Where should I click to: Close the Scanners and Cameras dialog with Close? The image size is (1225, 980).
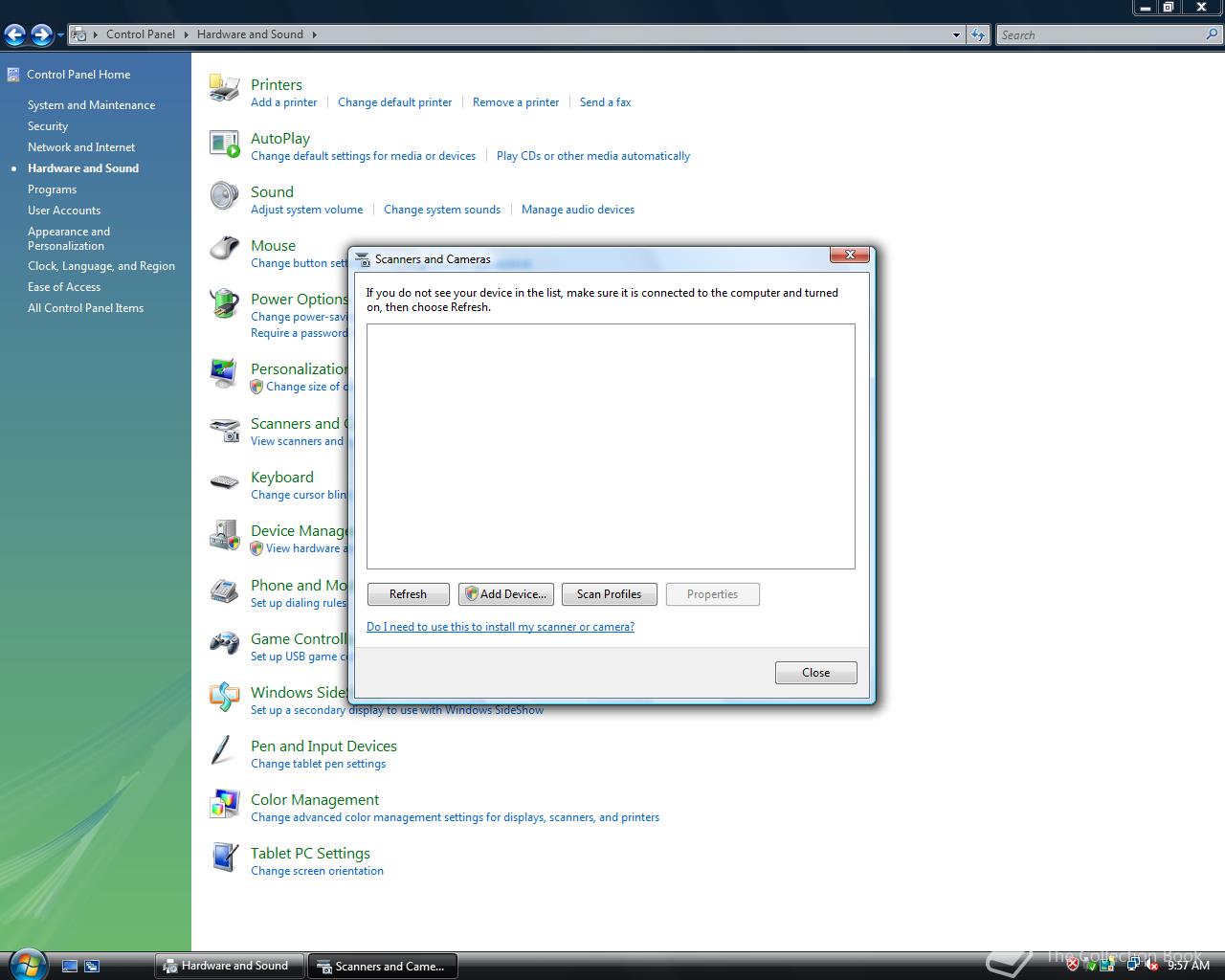(815, 673)
